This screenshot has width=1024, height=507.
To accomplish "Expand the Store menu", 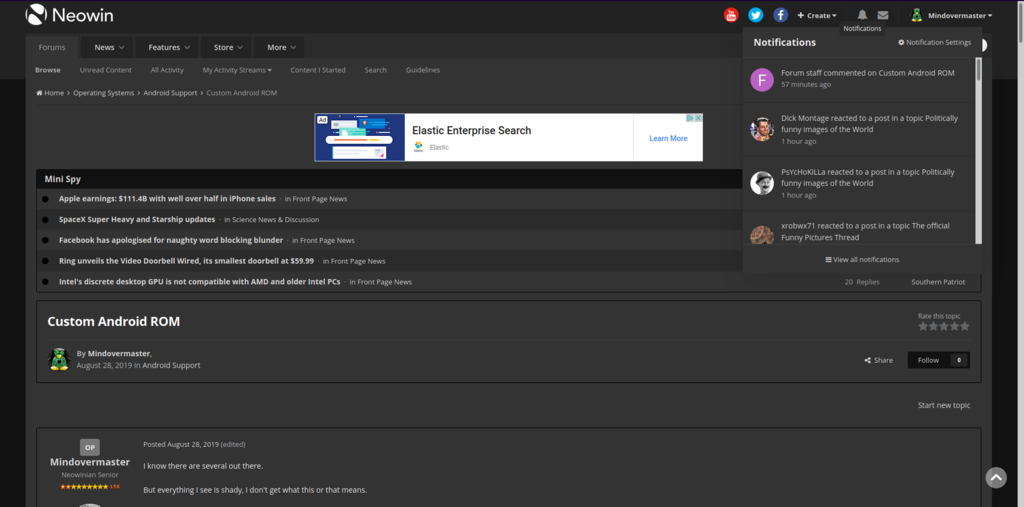I will tap(228, 47).
